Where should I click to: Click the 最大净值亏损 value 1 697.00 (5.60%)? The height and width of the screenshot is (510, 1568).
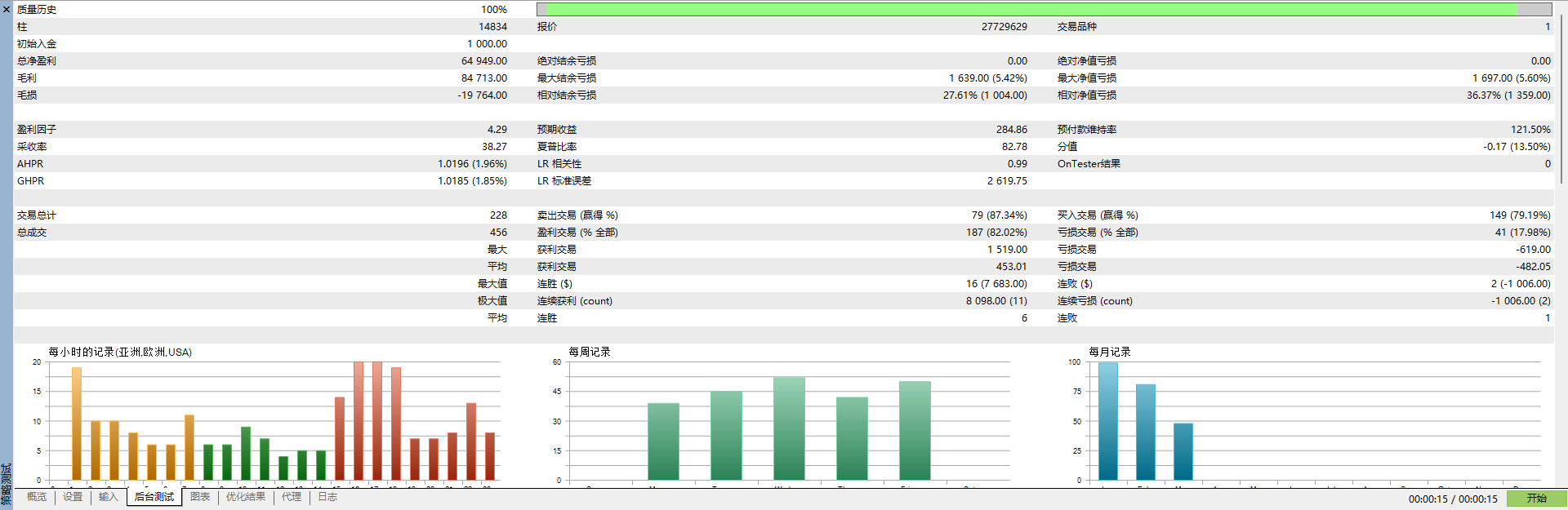[x=1512, y=78]
